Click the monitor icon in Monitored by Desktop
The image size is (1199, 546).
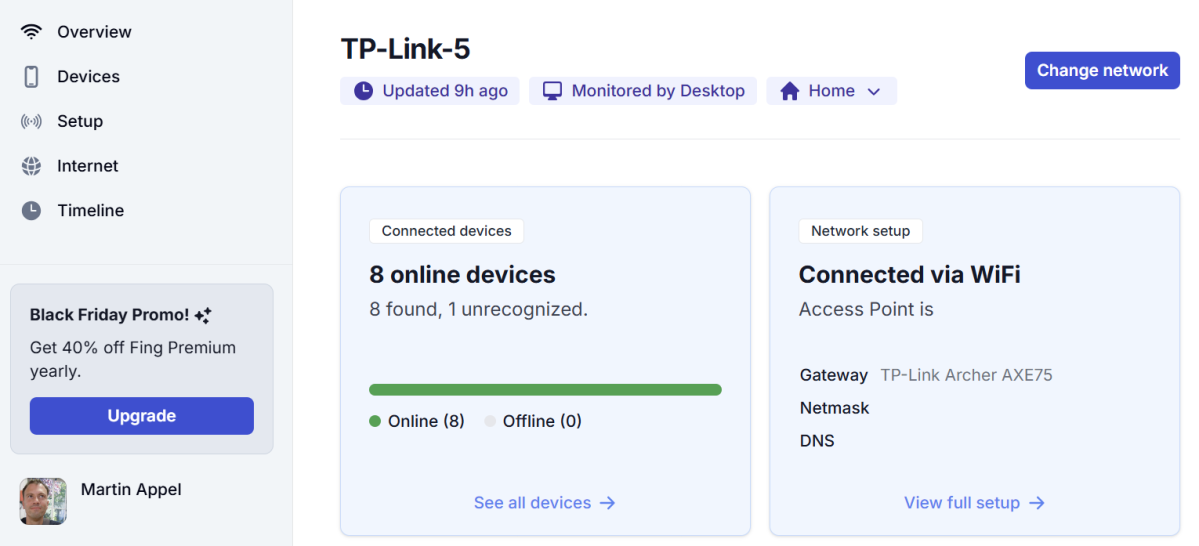552,91
